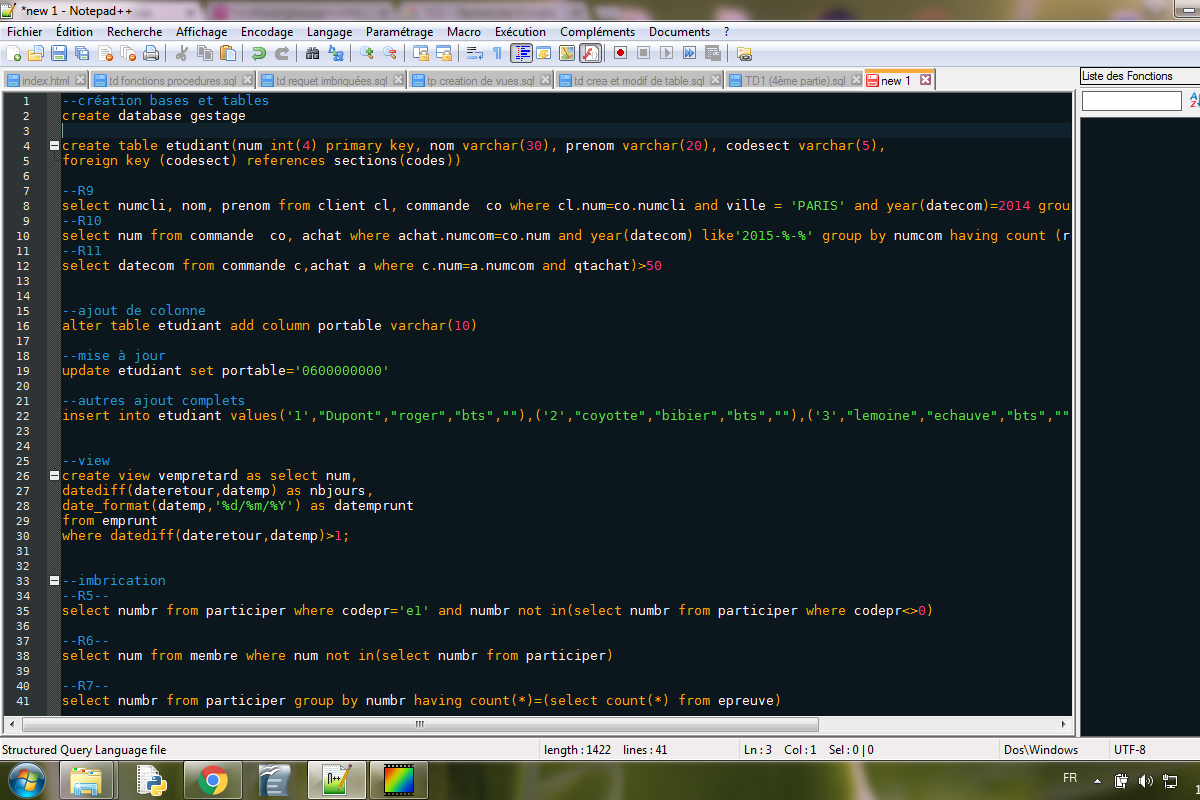
Task: Click the Liste des Fonctions search field
Action: point(1131,101)
